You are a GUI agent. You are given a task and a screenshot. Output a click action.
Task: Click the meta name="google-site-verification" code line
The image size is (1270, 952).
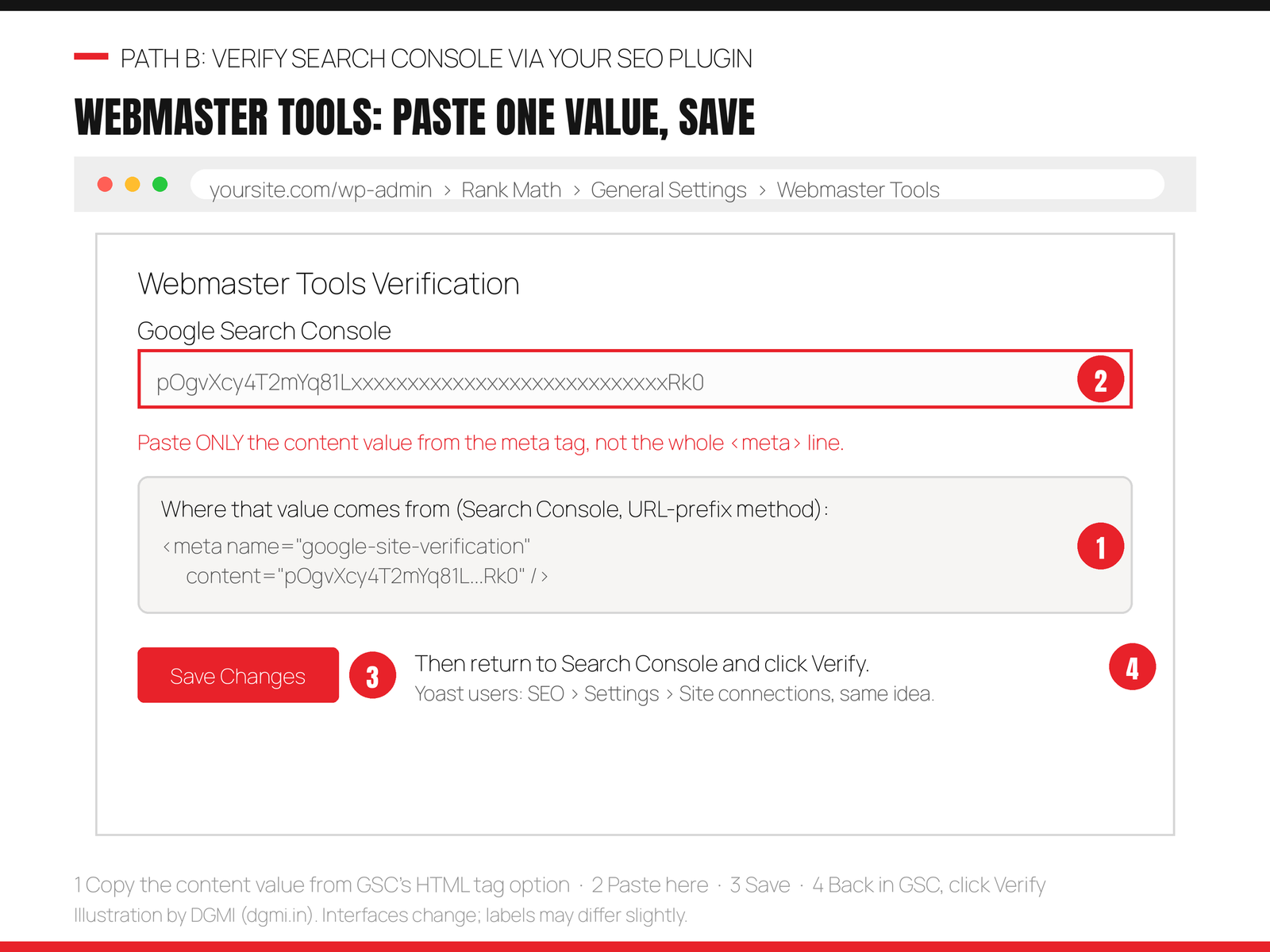(x=346, y=547)
